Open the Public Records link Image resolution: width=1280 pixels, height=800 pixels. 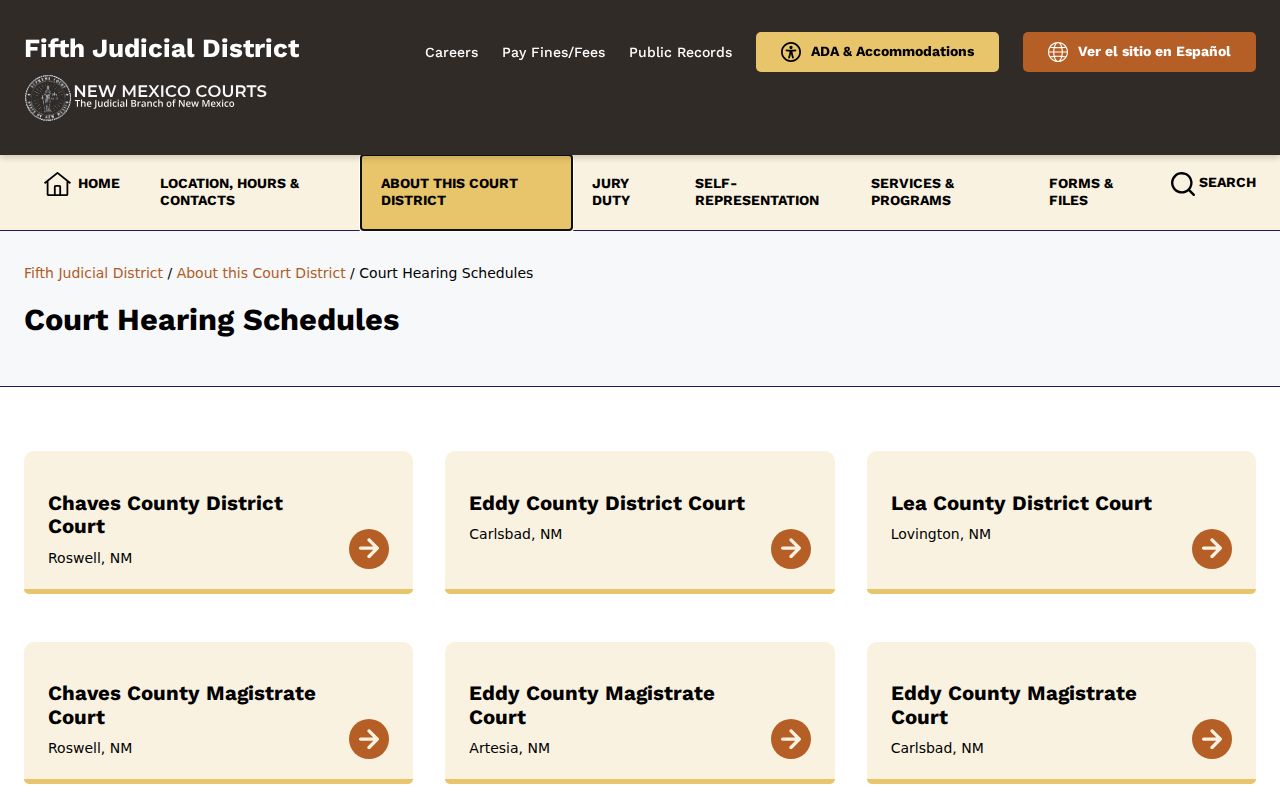681,52
